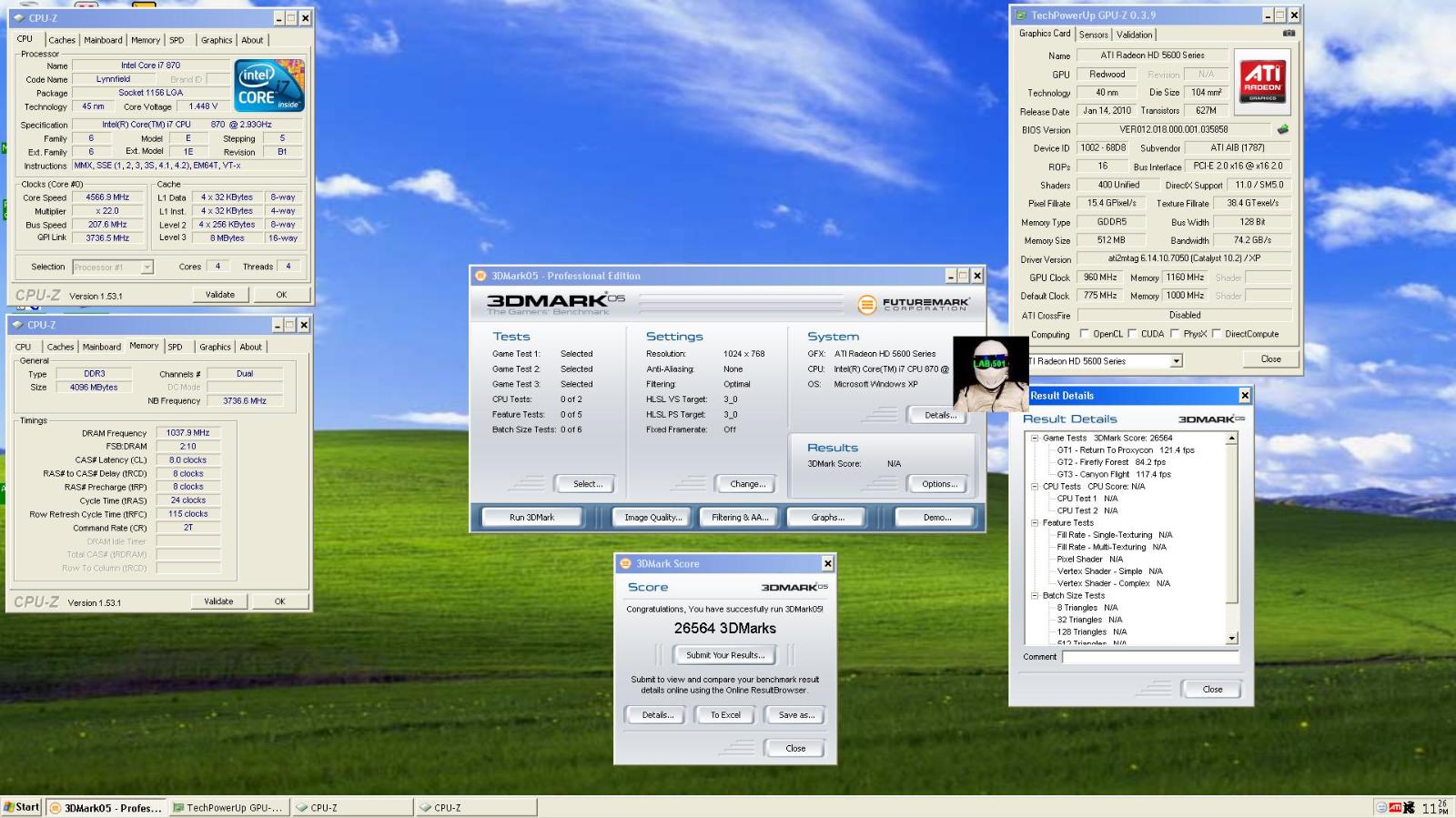This screenshot has height=818, width=1456.
Task: Collapse the CPU Tests tree node
Action: pos(1035,487)
